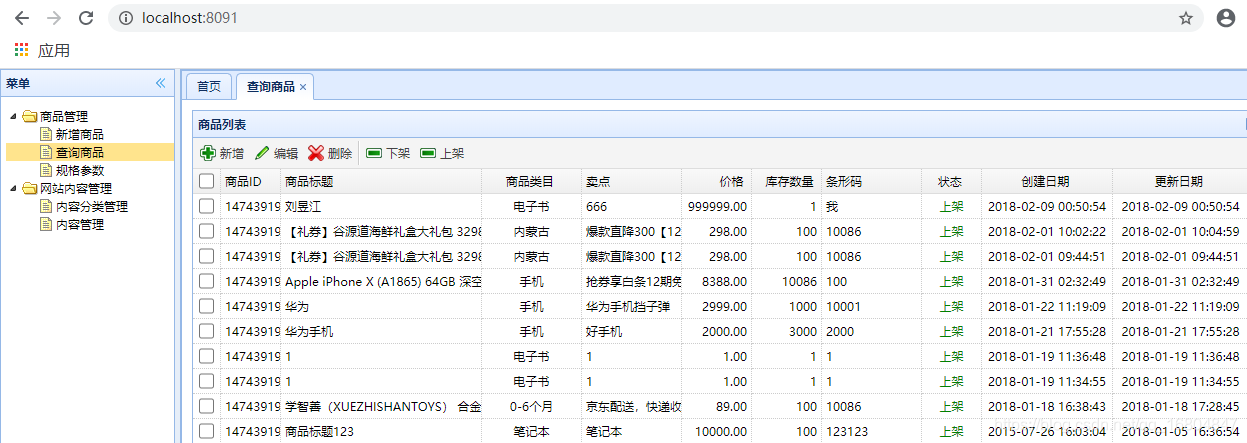Image resolution: width=1247 pixels, height=443 pixels.
Task: Click the 0-6个月 category cell
Action: [530, 406]
